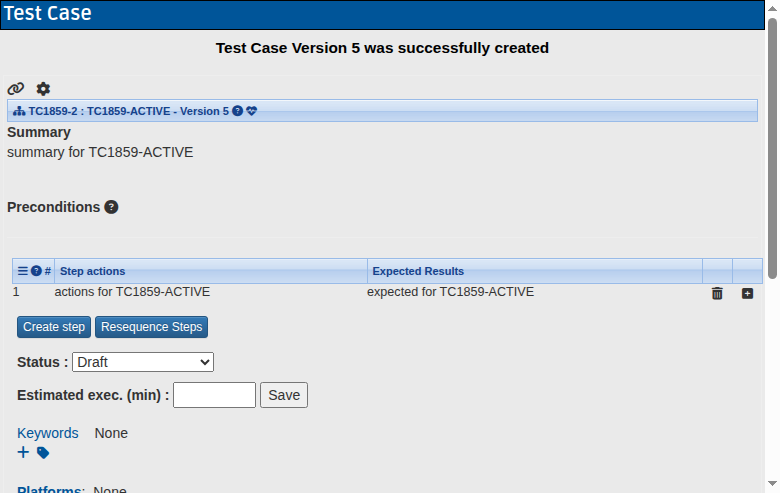This screenshot has width=780, height=493.
Task: Click the 'Test Case' page header
Action: [48, 13]
